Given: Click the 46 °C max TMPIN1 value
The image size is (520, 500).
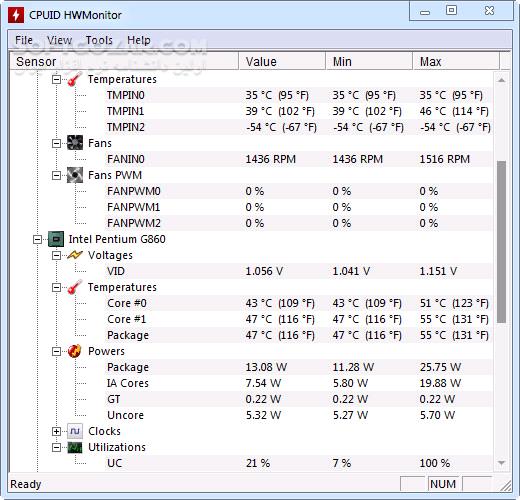Looking at the screenshot, I should click(x=454, y=111).
